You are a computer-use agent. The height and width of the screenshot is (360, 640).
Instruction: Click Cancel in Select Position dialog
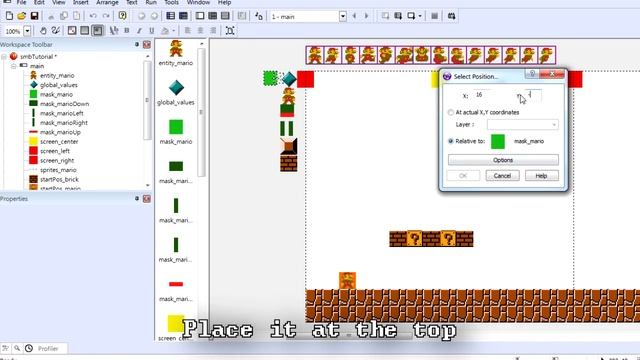[x=502, y=176]
